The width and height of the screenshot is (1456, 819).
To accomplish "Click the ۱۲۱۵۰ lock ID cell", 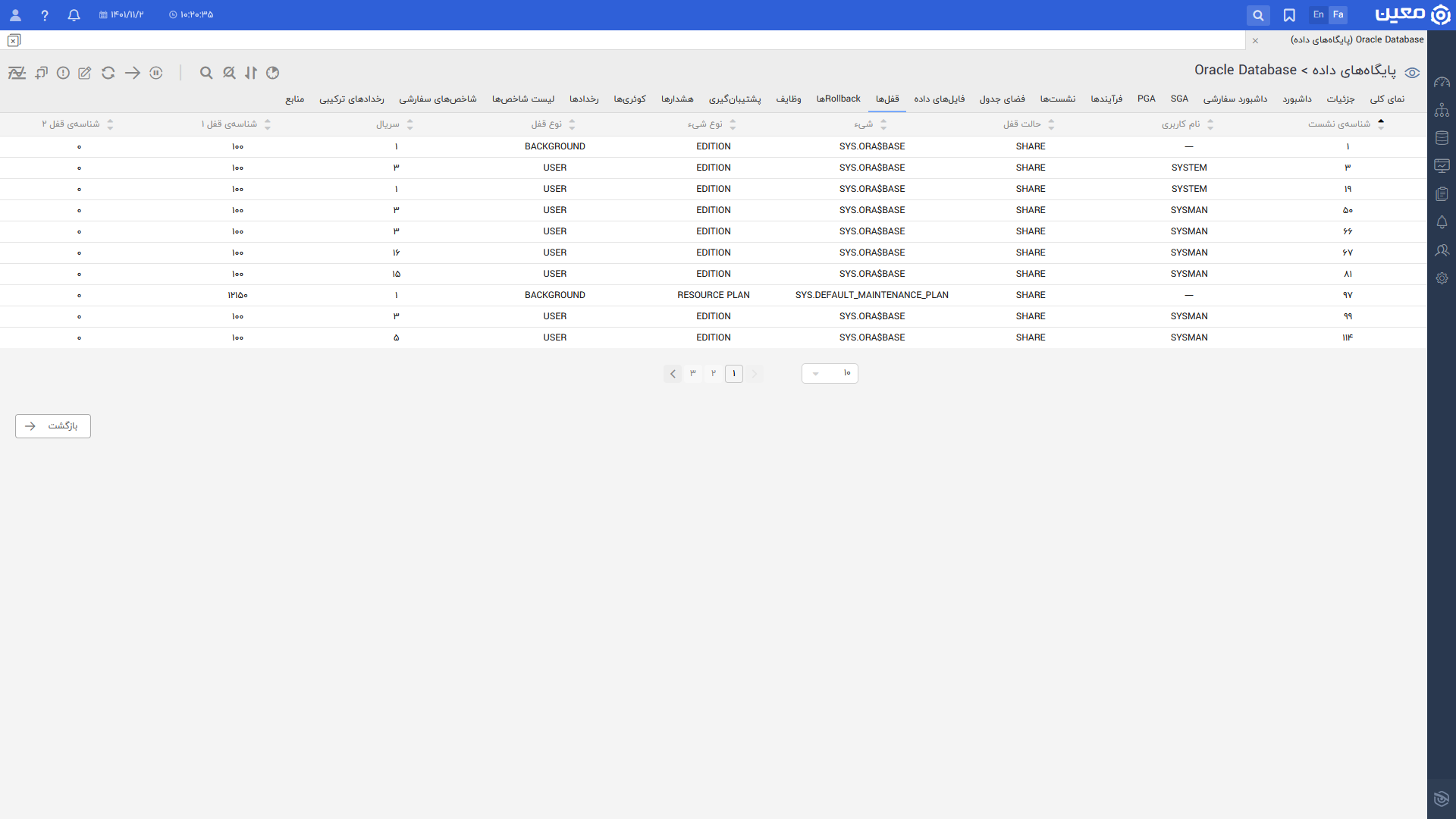I will [237, 295].
